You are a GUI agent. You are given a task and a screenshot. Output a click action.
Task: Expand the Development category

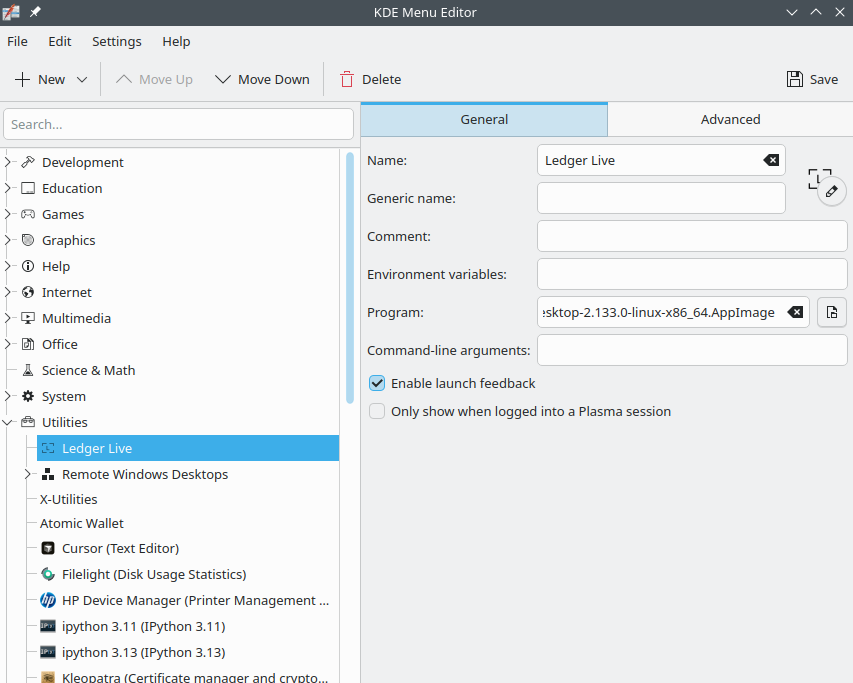pyautogui.click(x=8, y=162)
